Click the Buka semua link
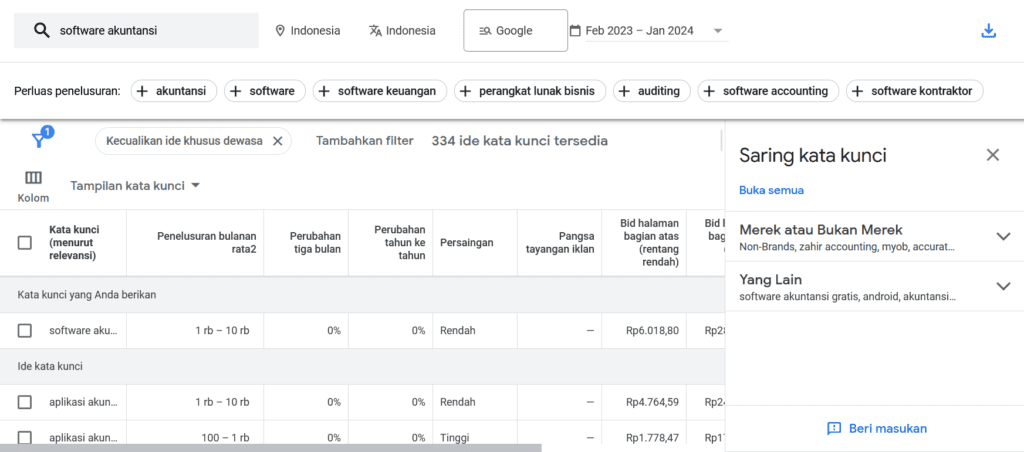This screenshot has height=452, width=1024. click(x=771, y=190)
